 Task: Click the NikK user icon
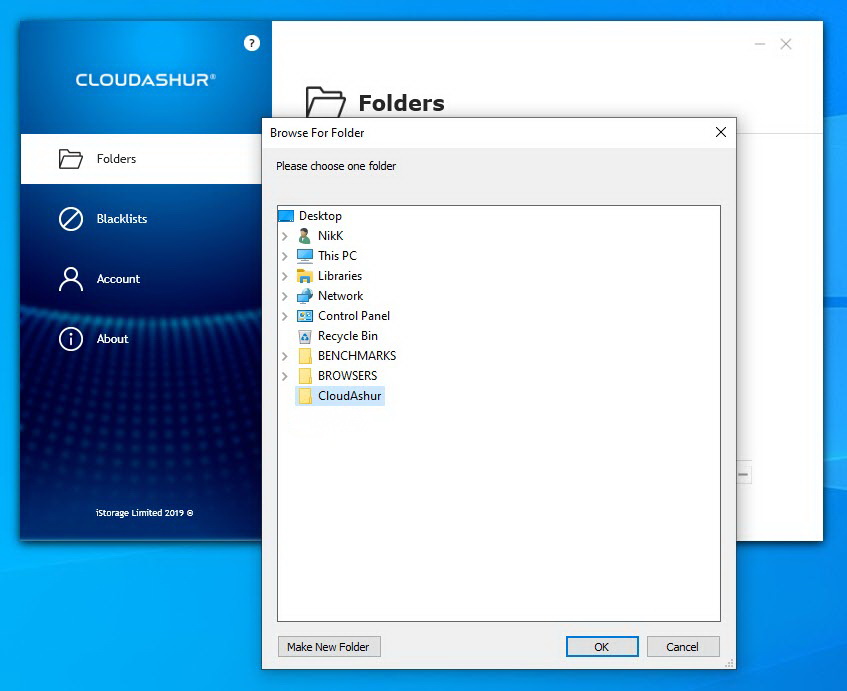tap(305, 236)
